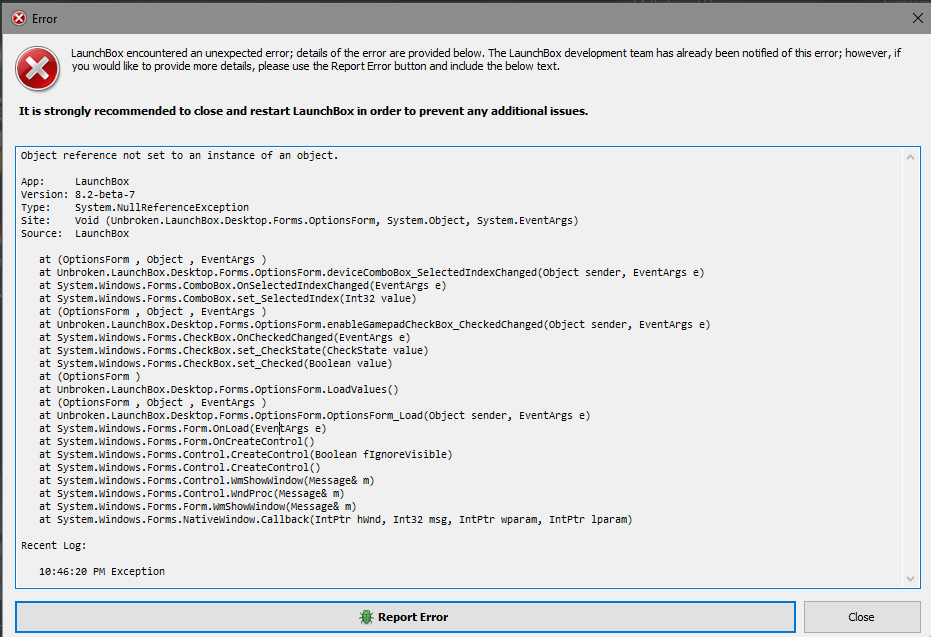Click the 'Object reference not set' message line
The image size is (931, 637).
(x=180, y=156)
